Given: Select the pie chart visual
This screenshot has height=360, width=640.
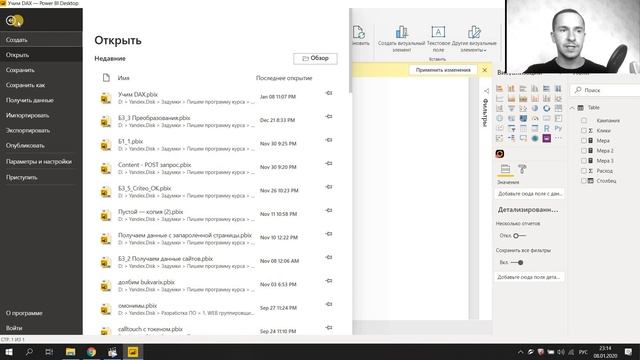Looking at the screenshot, I should (x=535, y=108).
